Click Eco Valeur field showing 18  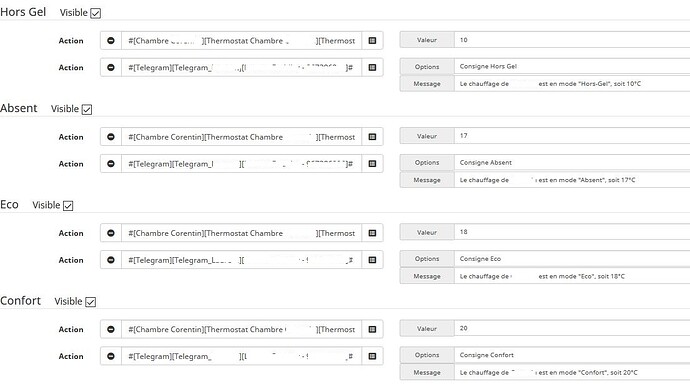coord(572,232)
